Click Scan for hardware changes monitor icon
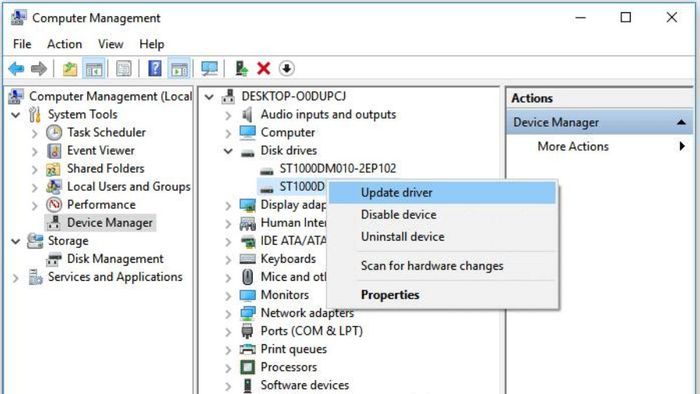Screen dimensions: 700x394 [209, 69]
